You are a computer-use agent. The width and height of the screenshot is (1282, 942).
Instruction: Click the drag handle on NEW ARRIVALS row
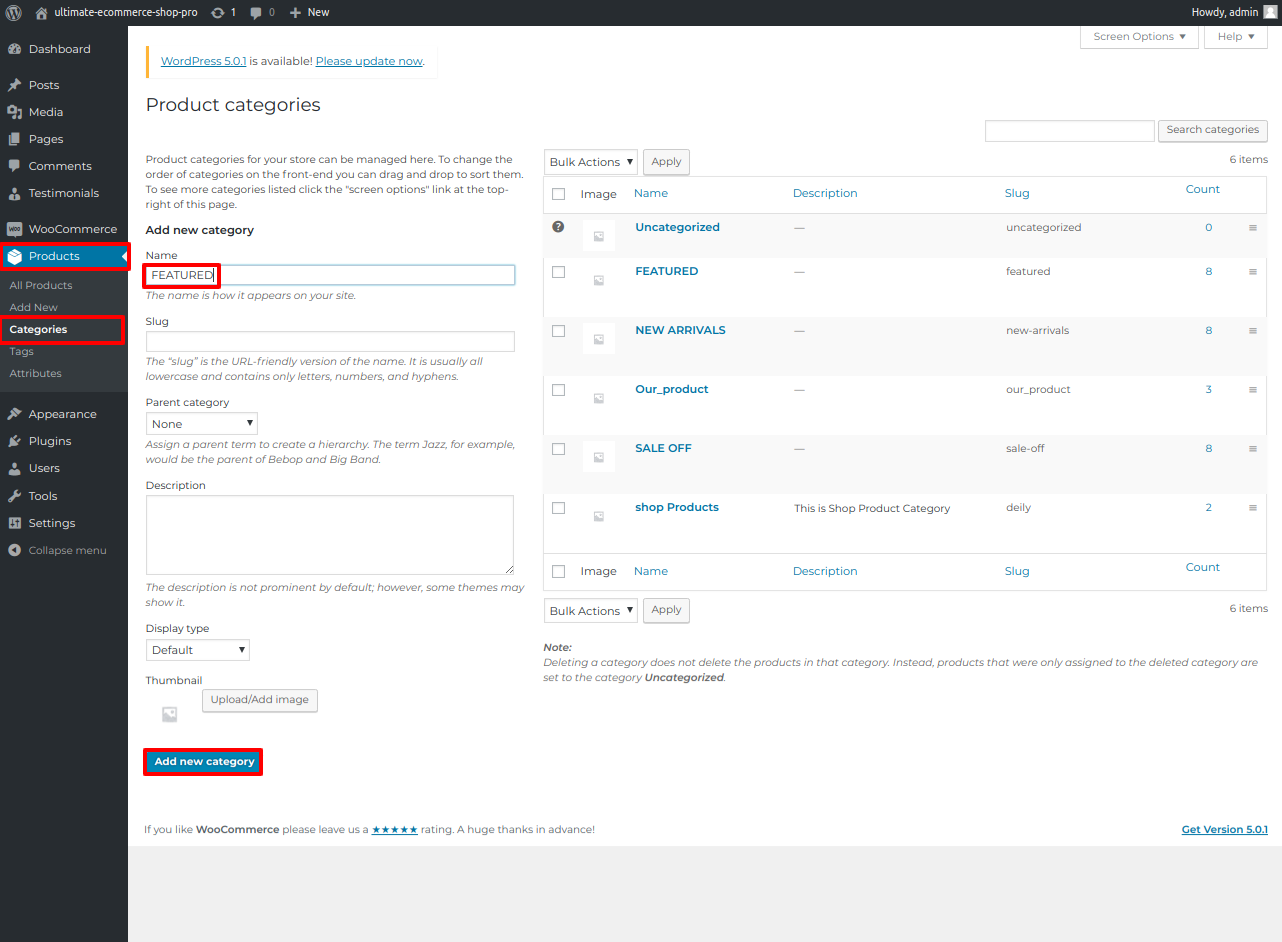click(1252, 331)
